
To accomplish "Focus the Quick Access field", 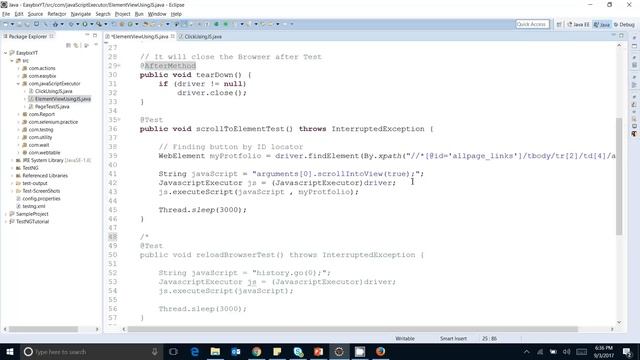I will coord(532,24).
